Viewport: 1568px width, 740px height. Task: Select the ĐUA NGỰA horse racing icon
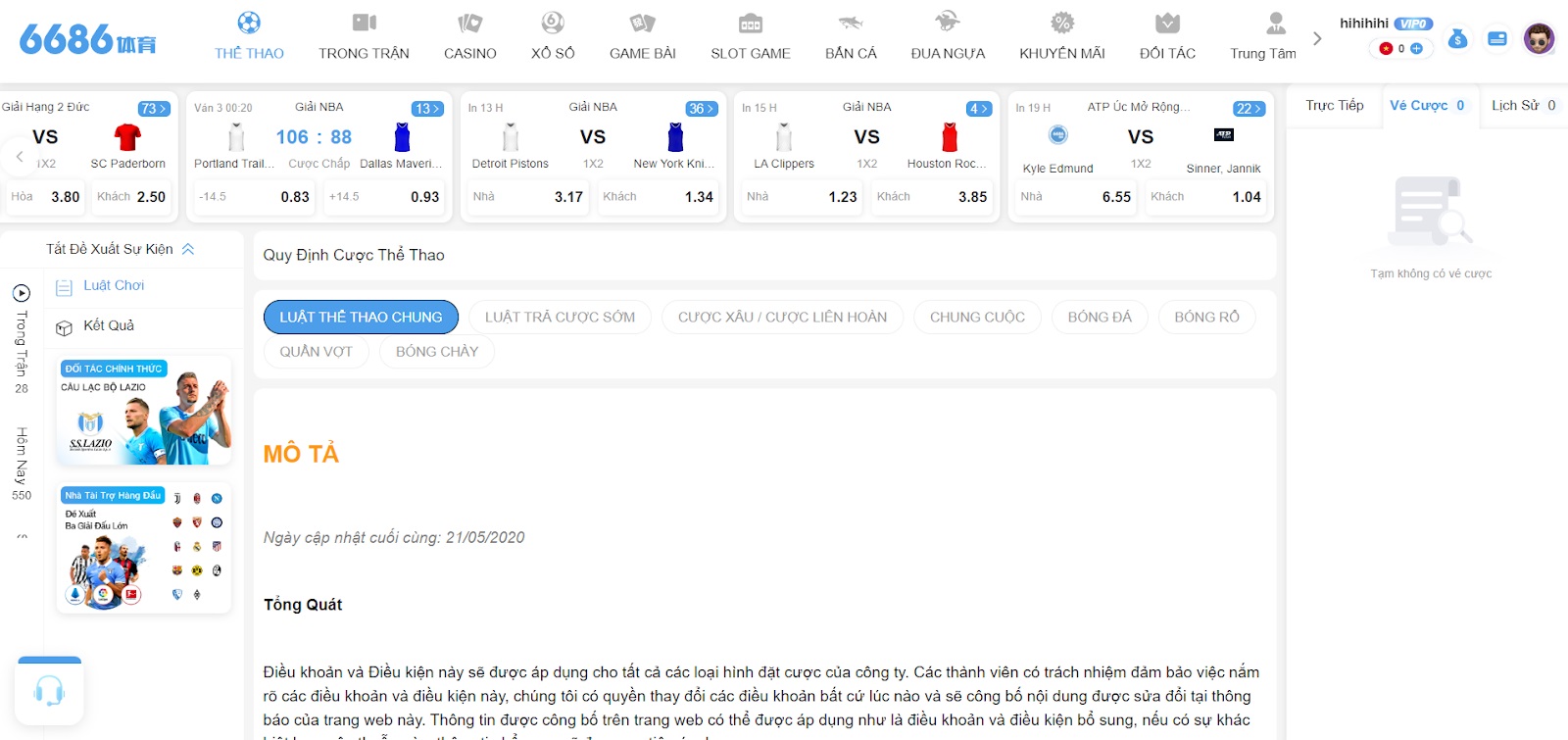(x=948, y=24)
